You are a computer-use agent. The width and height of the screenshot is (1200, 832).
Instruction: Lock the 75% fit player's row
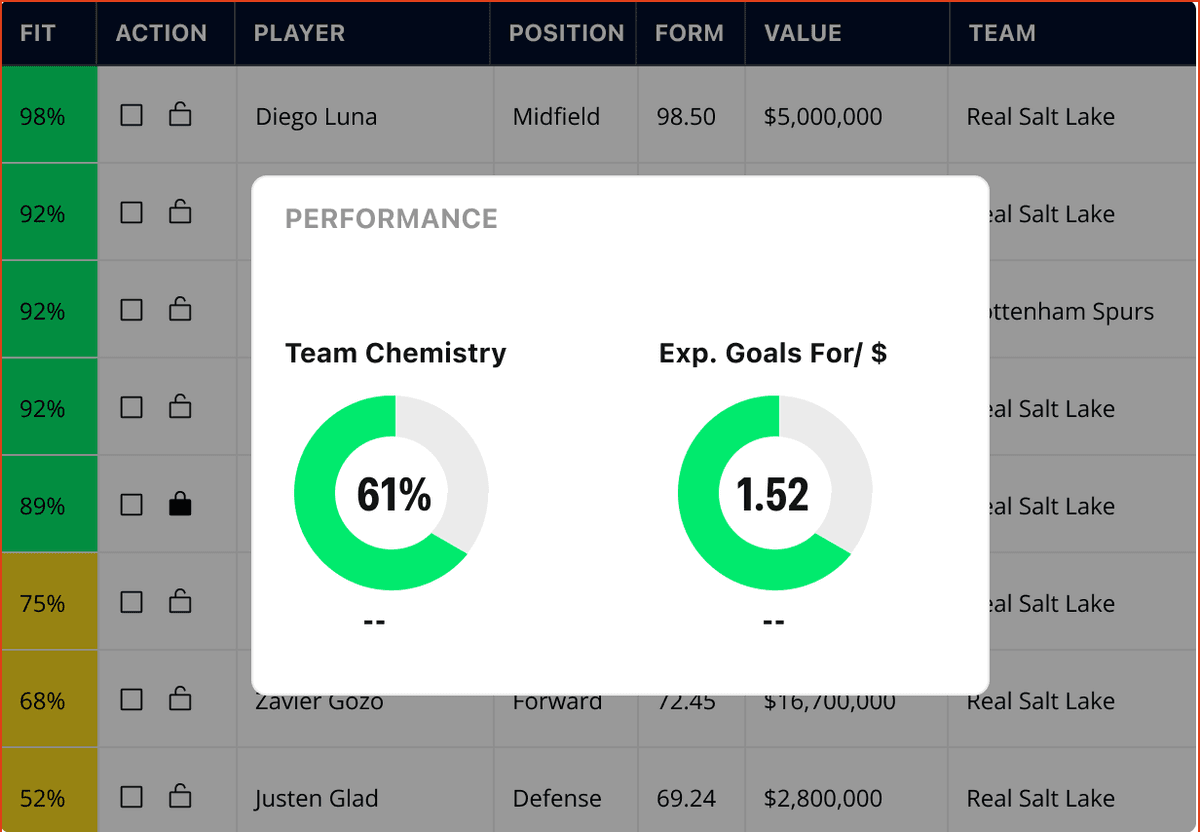[x=180, y=601]
